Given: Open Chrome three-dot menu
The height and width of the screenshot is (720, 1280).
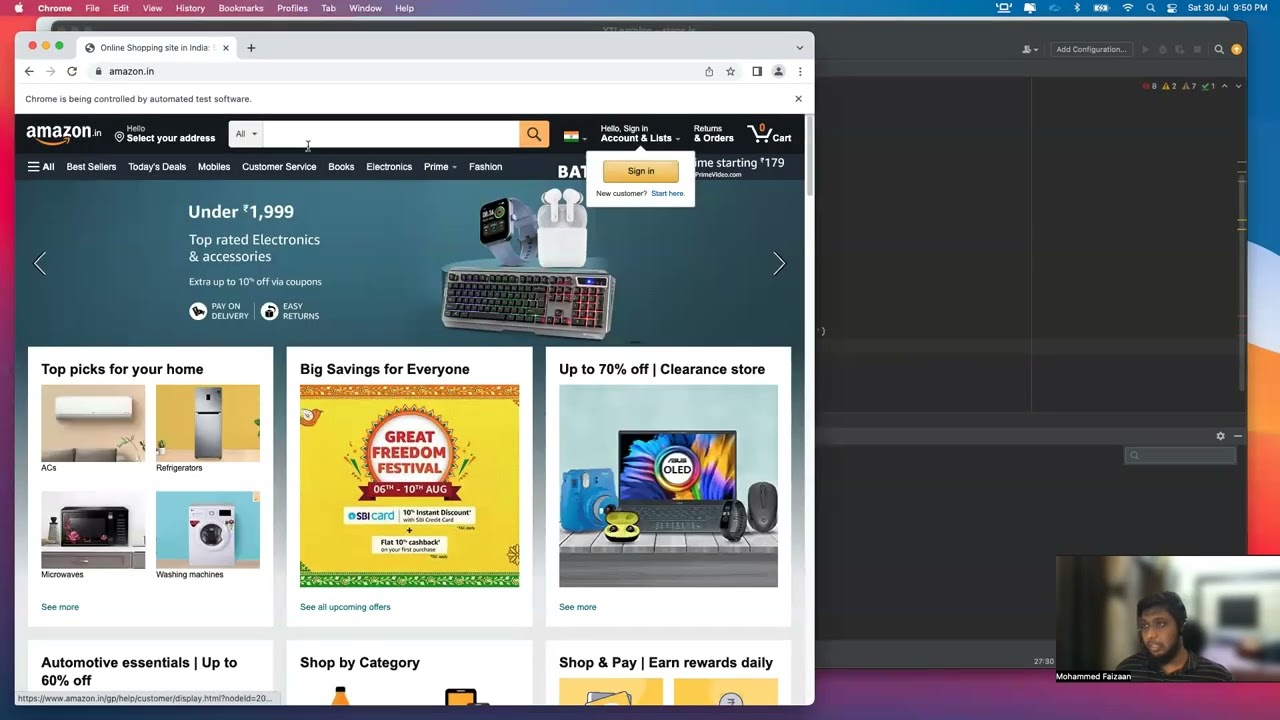Looking at the screenshot, I should click(800, 71).
